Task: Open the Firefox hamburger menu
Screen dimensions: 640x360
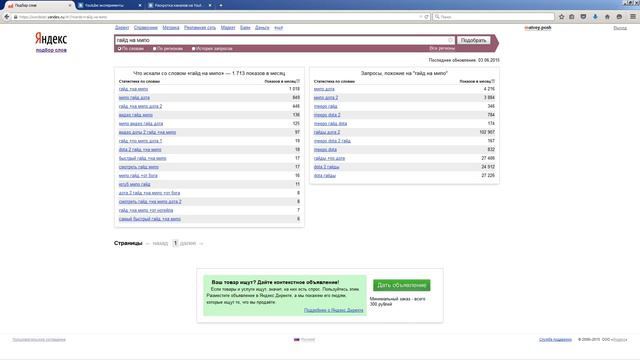Action: (x=633, y=17)
